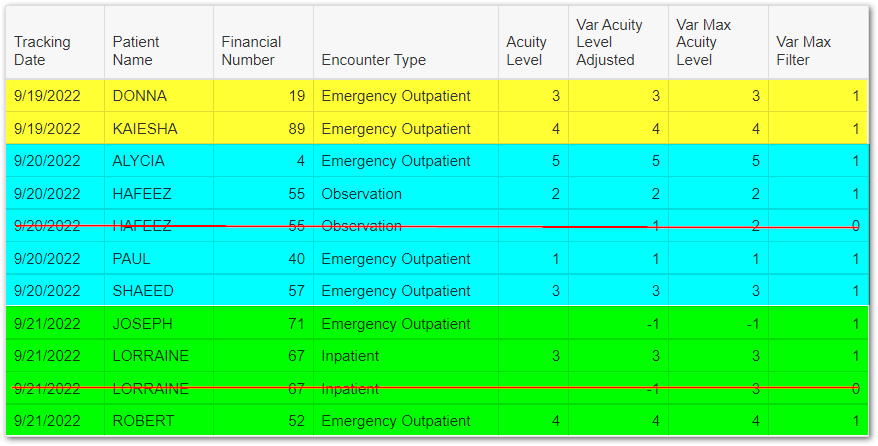
Task: Select the Tracking Date column header
Action: 55,43
